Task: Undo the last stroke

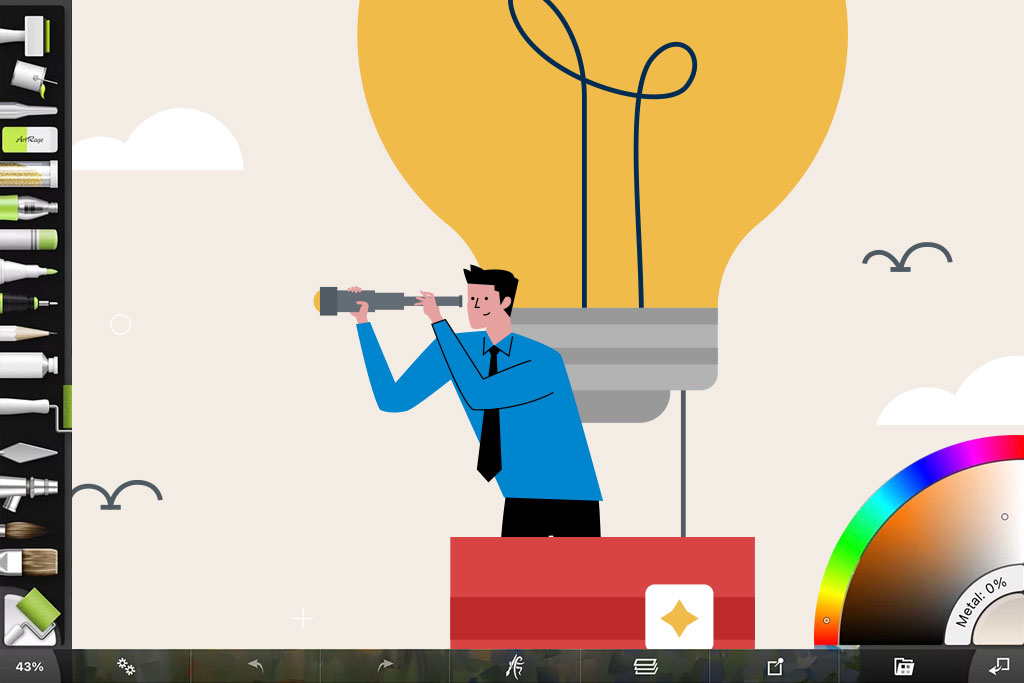Action: (x=256, y=666)
